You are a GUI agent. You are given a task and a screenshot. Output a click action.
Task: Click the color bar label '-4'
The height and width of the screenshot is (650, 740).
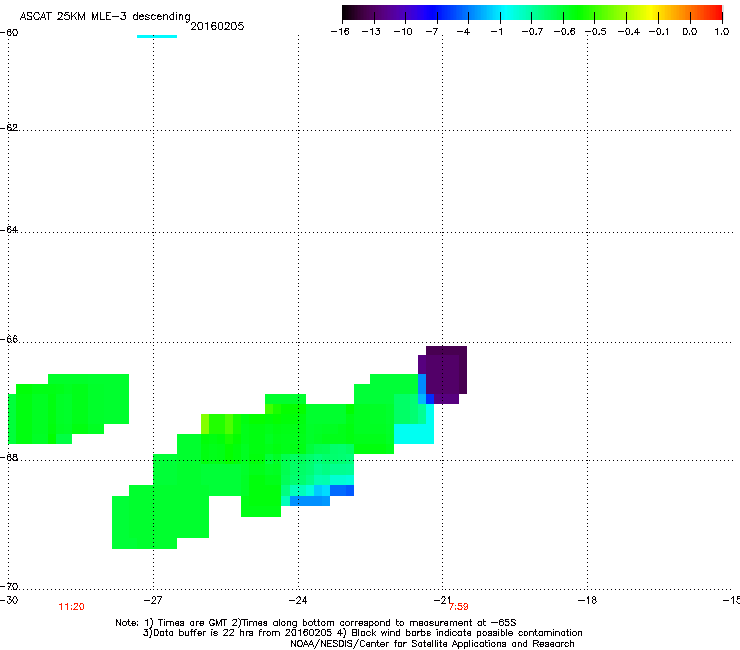(x=463, y=32)
